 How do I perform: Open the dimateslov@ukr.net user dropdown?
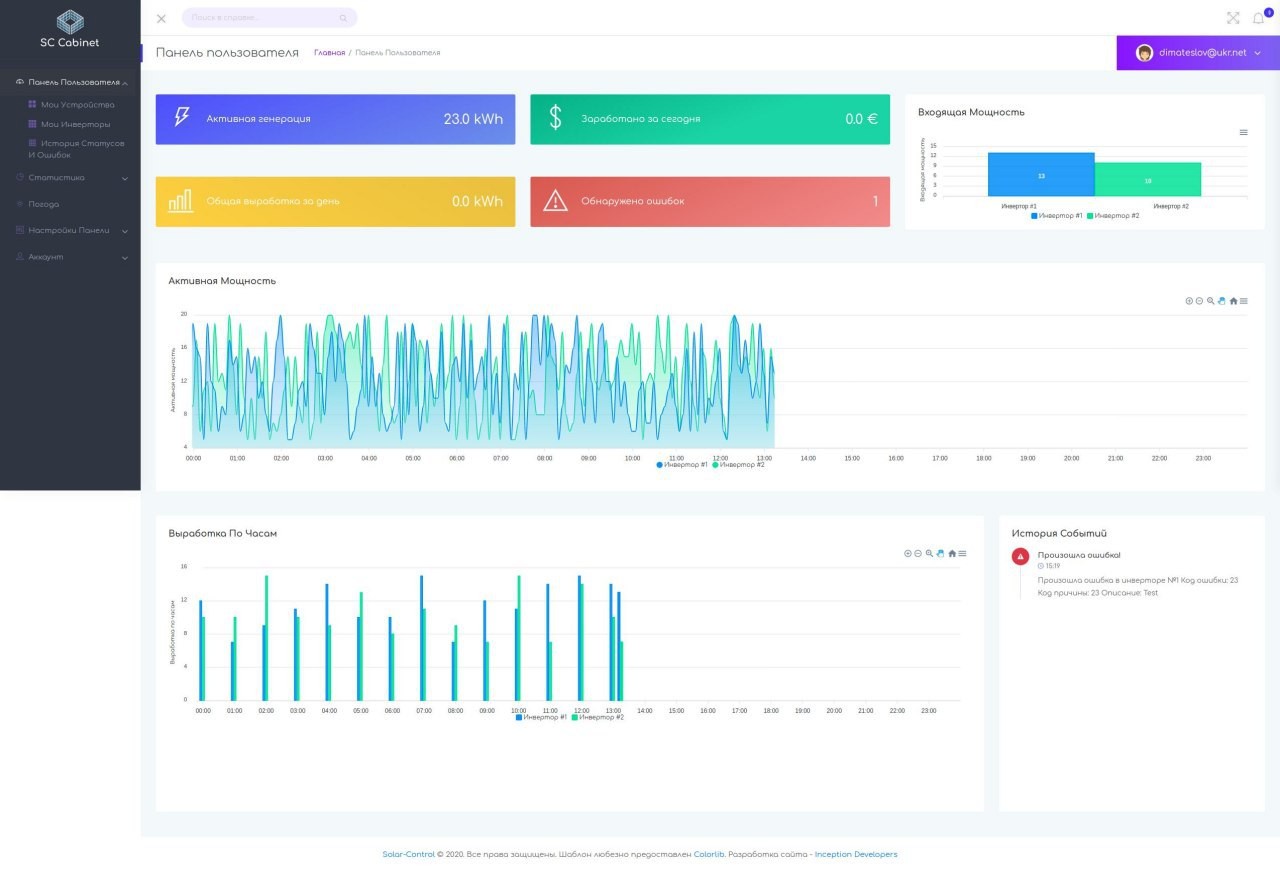(1198, 53)
